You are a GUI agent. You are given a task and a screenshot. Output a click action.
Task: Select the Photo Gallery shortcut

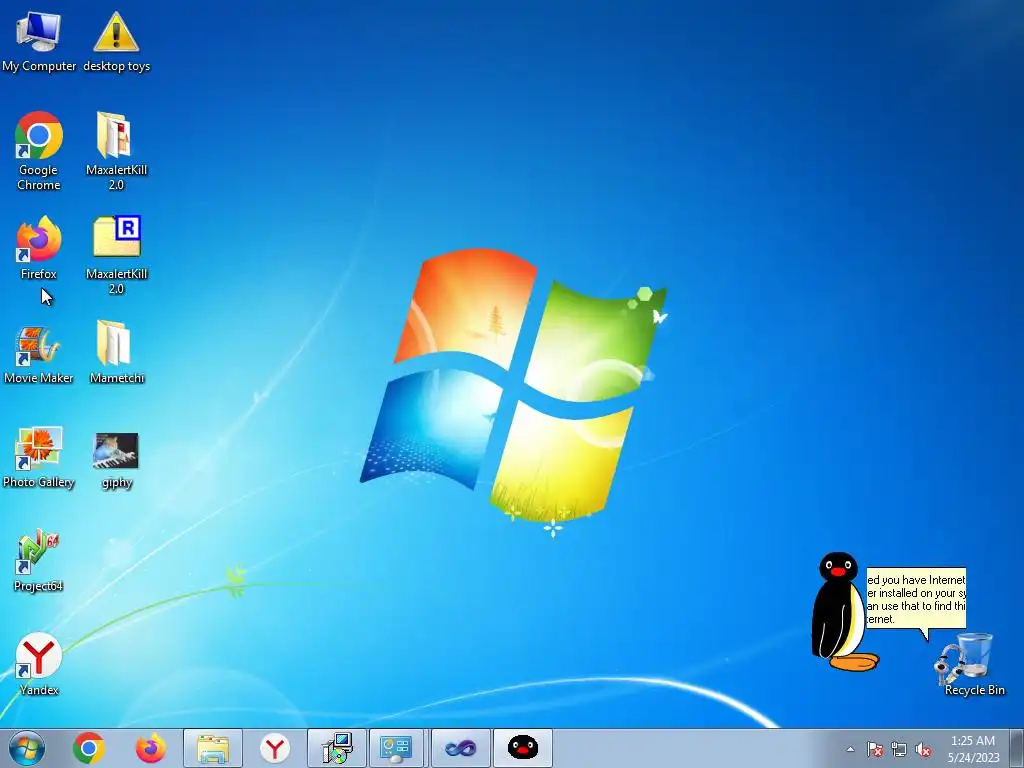pos(39,458)
